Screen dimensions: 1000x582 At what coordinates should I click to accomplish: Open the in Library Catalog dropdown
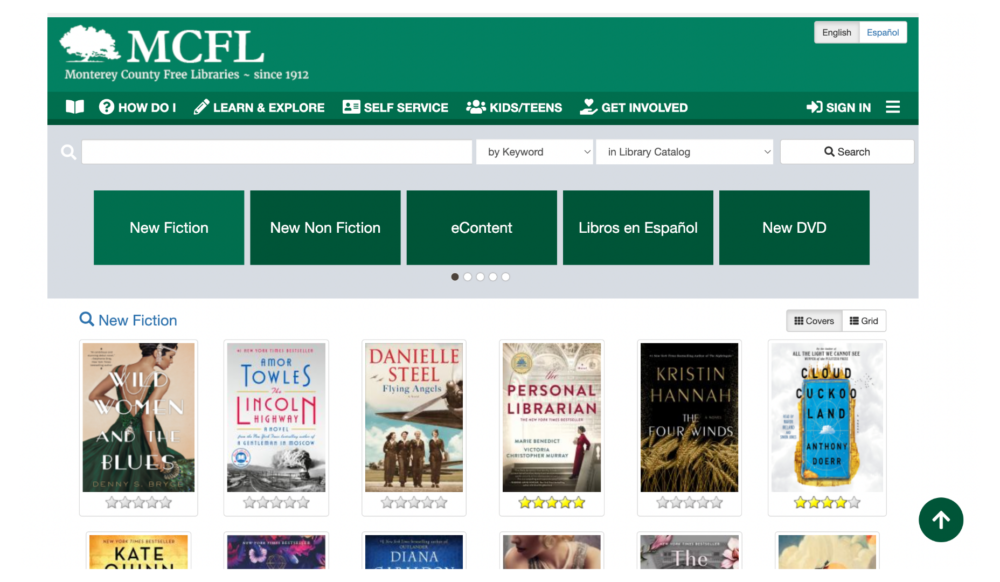[684, 151]
